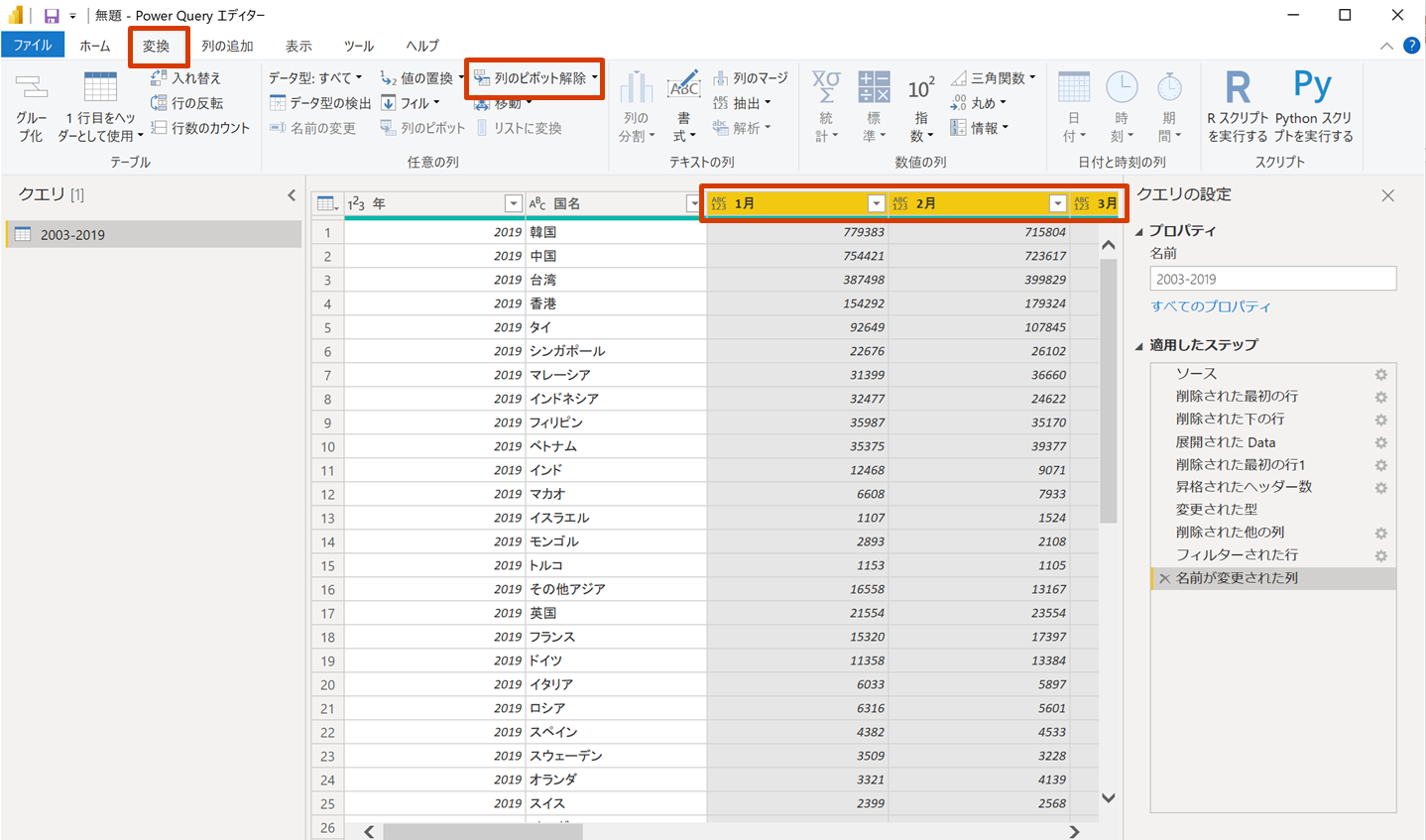The image size is (1426, 840).
Task: Collapse the queries pane chevron
Action: 292,195
